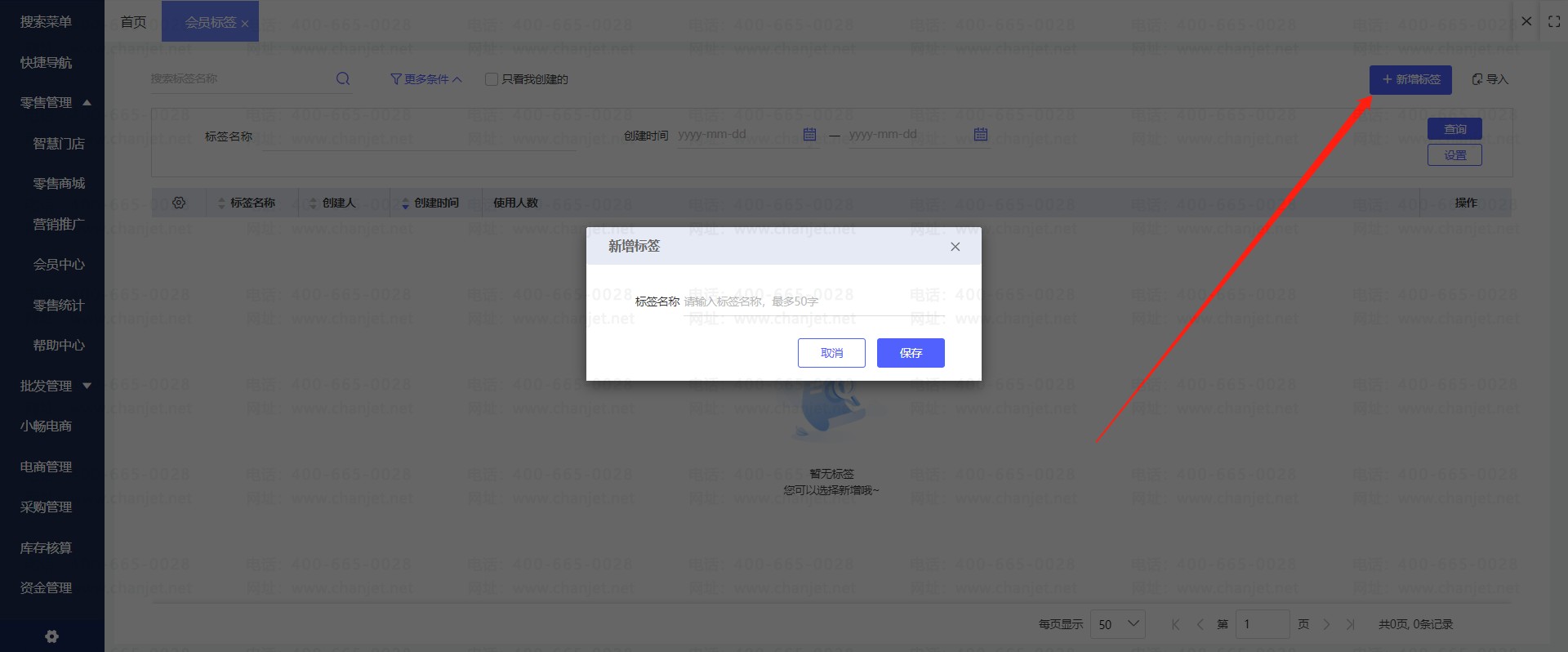The height and width of the screenshot is (652, 1568).
Task: Go to the previous page
Action: coord(1200,624)
